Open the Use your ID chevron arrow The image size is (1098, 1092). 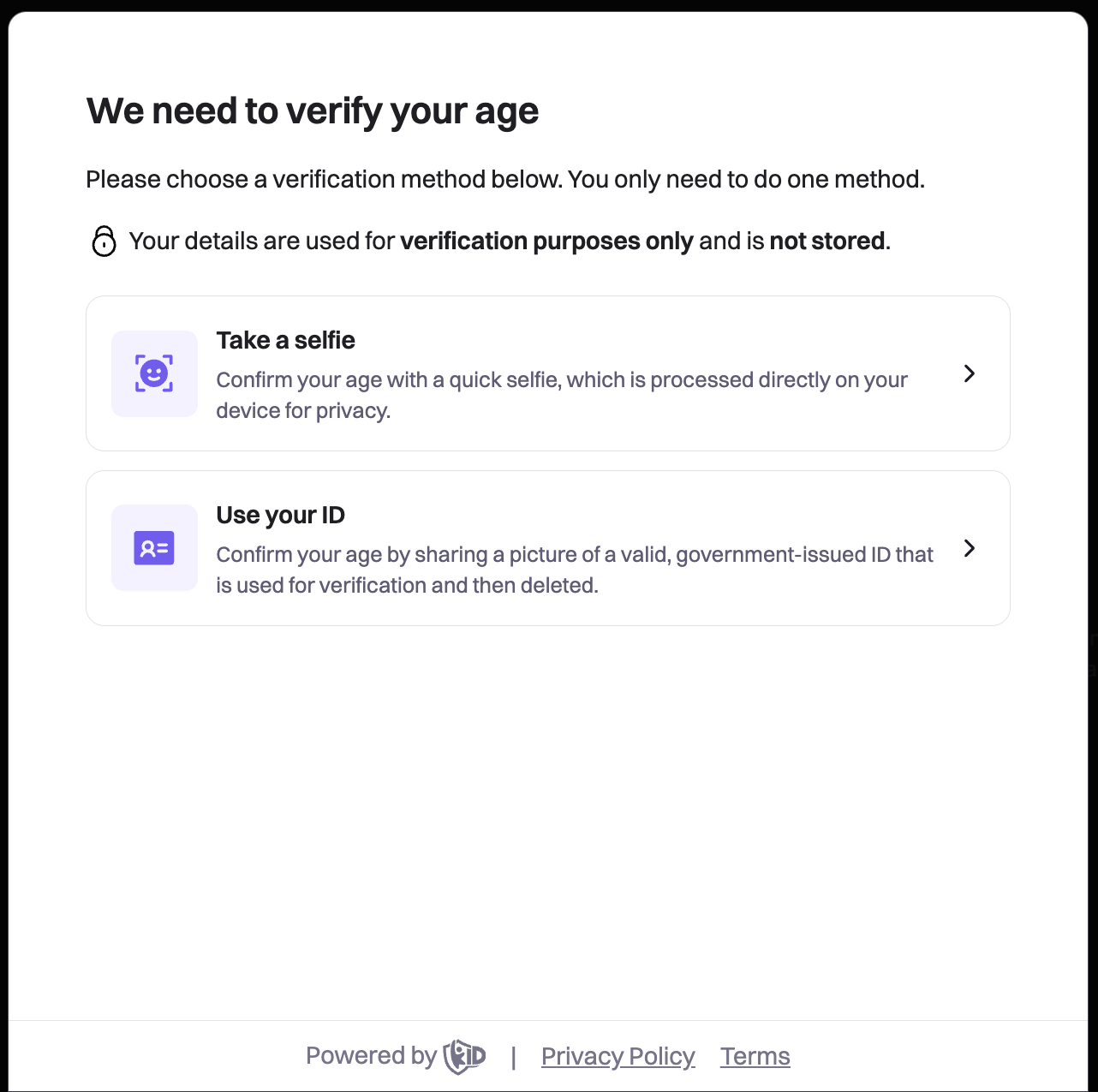click(x=969, y=548)
